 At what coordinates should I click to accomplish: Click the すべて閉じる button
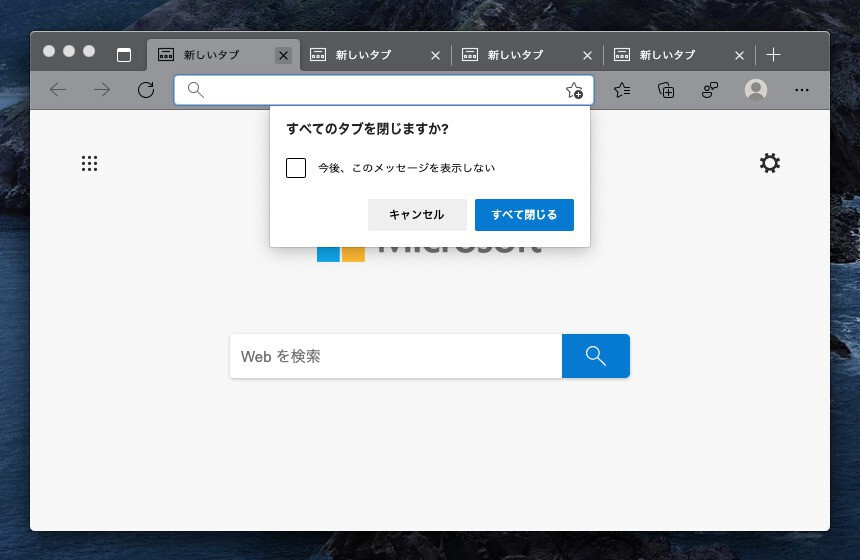click(x=524, y=215)
